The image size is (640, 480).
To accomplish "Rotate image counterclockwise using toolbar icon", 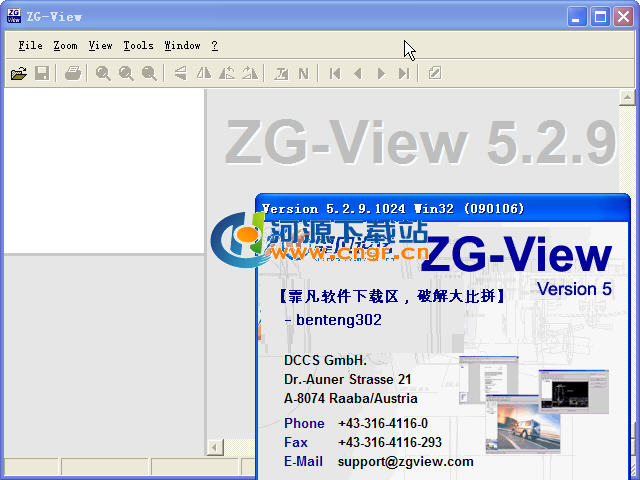I will tap(227, 73).
